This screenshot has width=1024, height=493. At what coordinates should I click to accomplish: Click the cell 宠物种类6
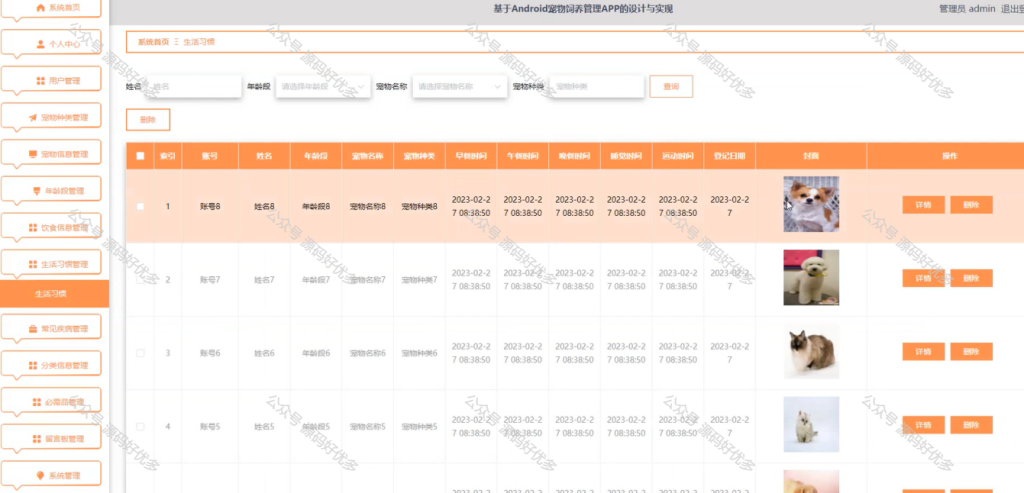click(x=419, y=353)
